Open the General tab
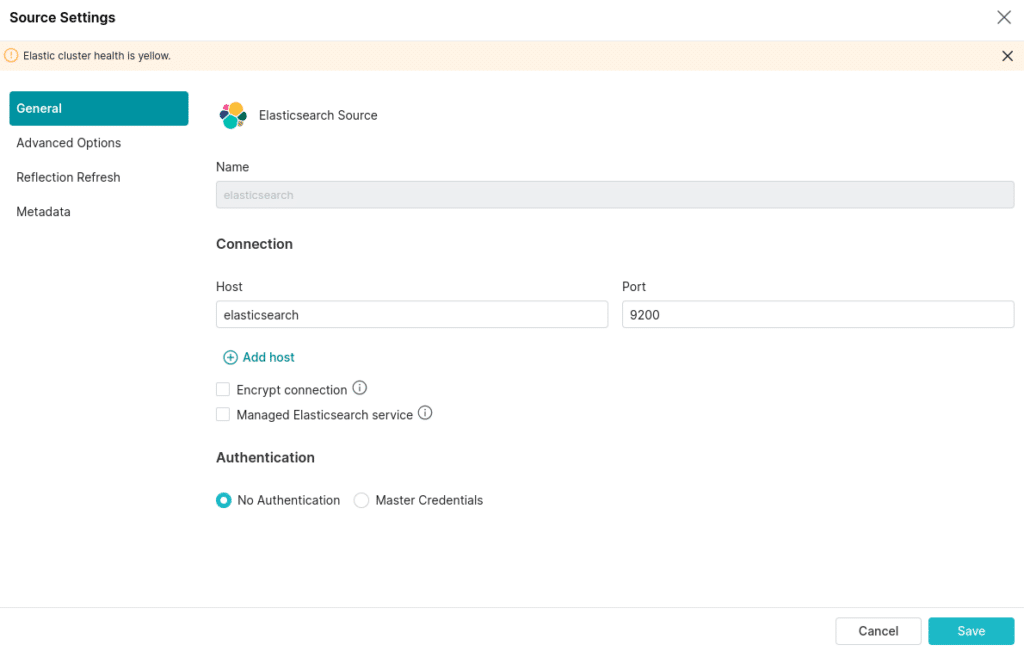This screenshot has height=651, width=1024. pos(99,108)
